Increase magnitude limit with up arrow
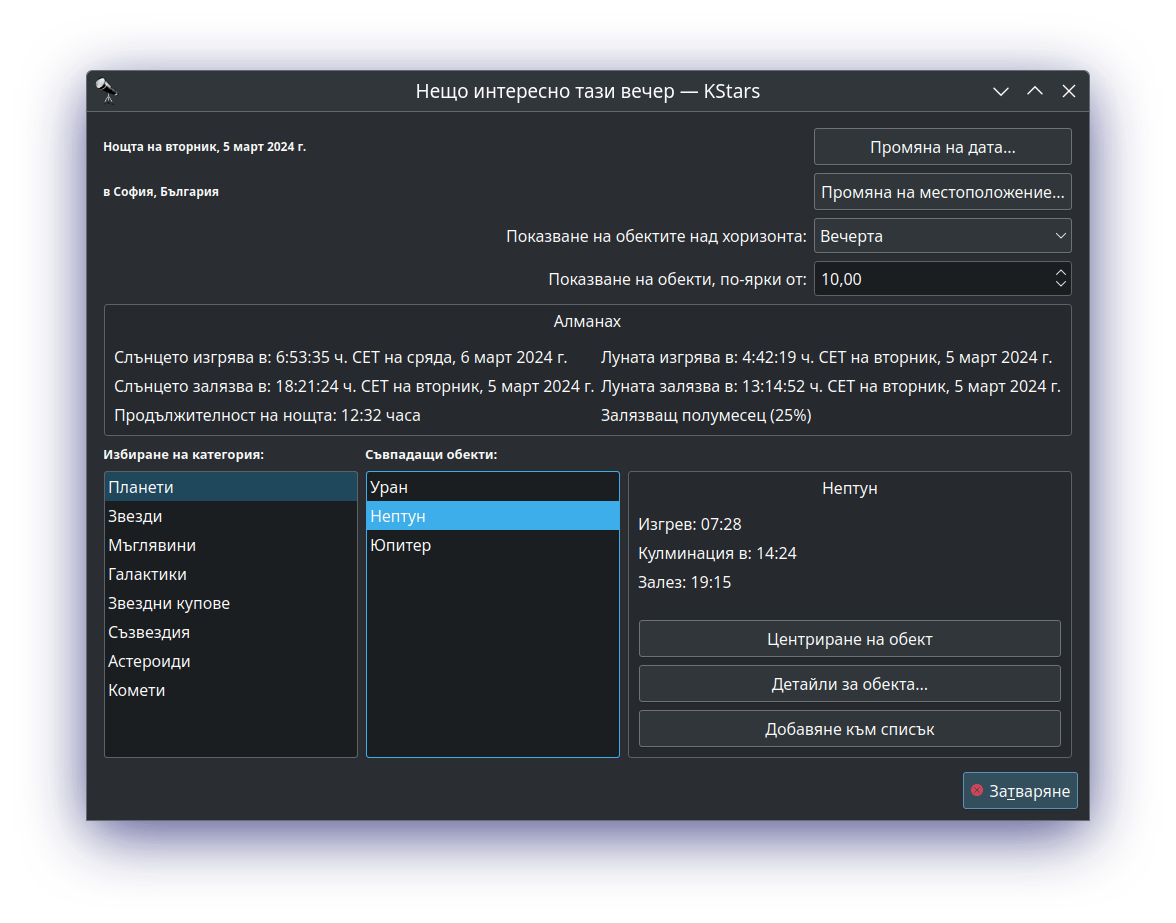 (1060, 273)
